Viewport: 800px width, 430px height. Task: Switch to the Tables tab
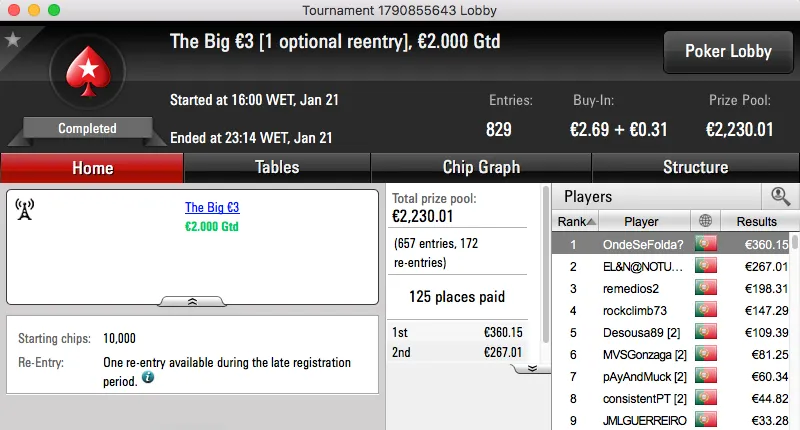(277, 167)
